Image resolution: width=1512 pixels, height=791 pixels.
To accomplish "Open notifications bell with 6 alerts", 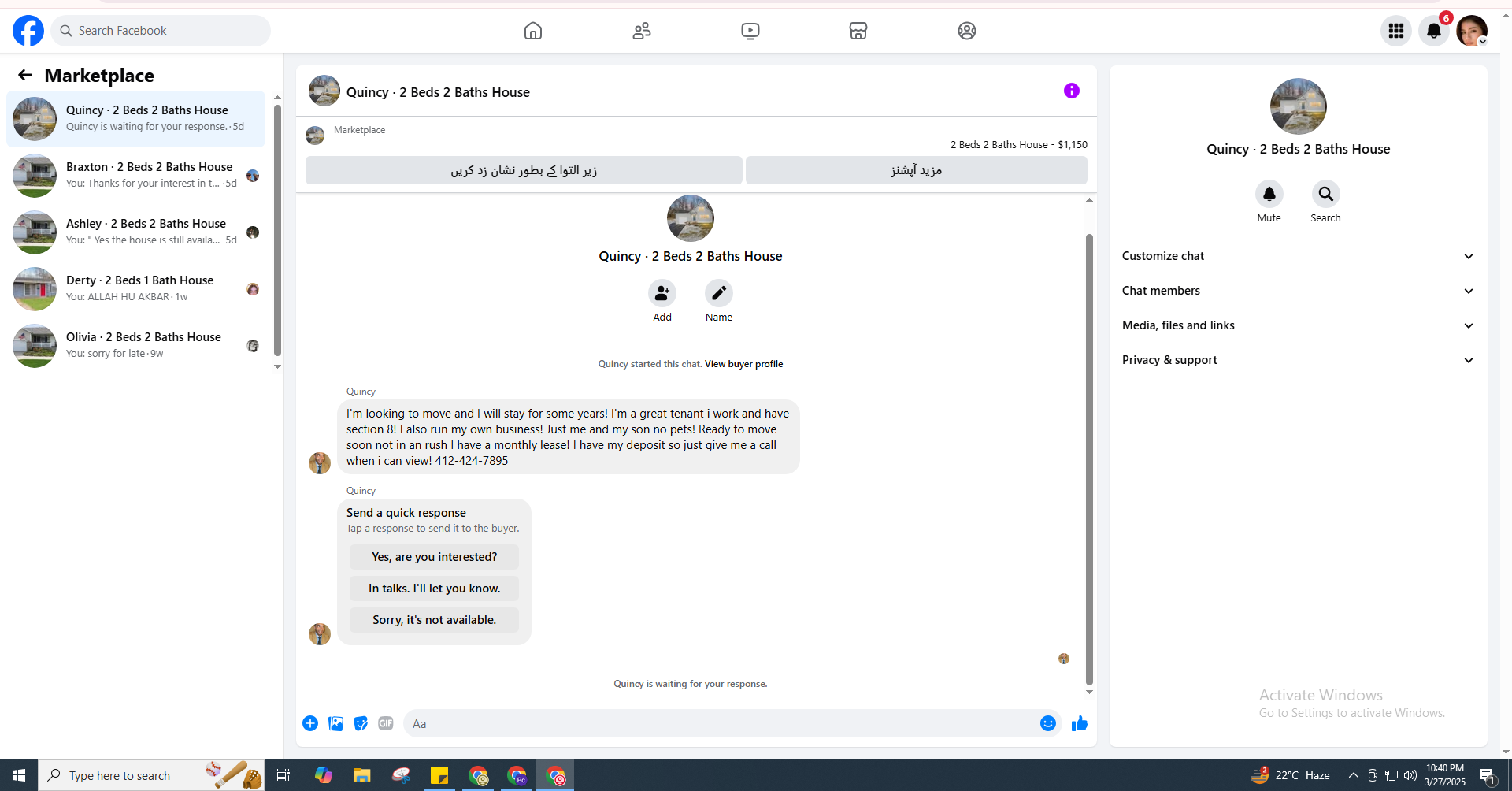I will (1434, 31).
